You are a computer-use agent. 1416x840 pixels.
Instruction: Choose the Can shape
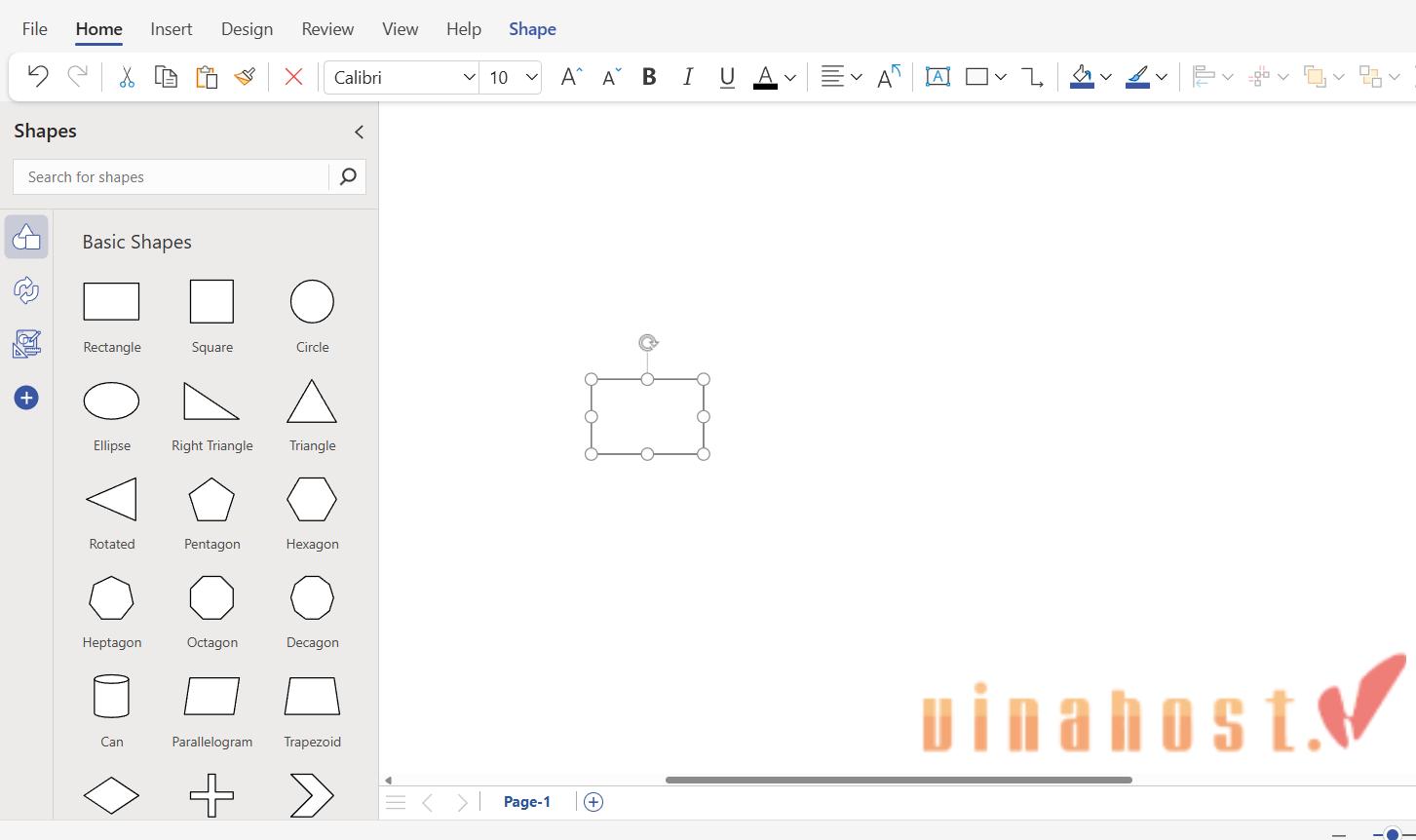[x=111, y=697]
